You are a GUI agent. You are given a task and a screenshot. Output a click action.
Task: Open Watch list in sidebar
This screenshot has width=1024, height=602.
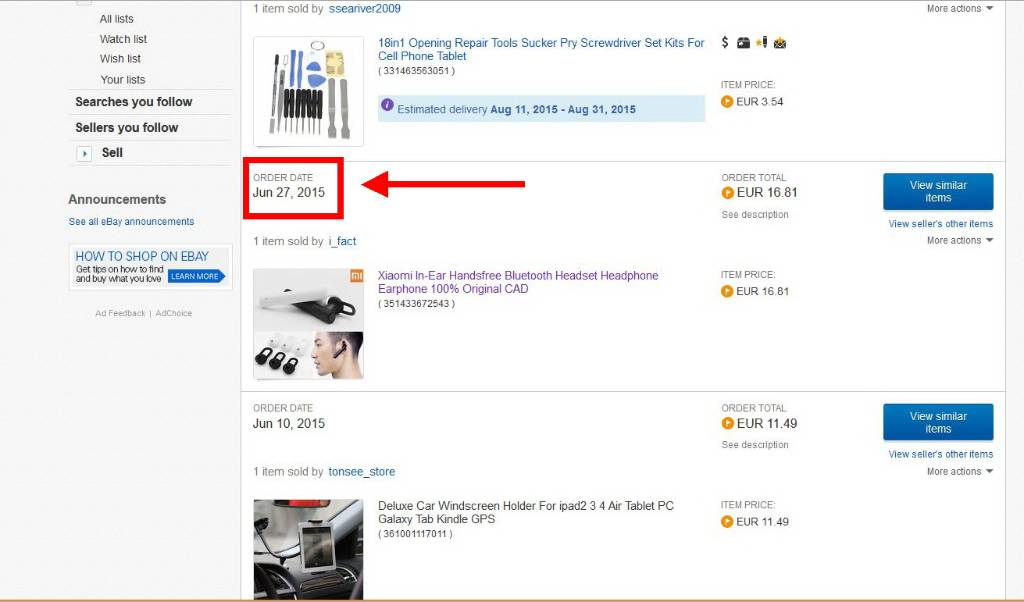tap(123, 39)
